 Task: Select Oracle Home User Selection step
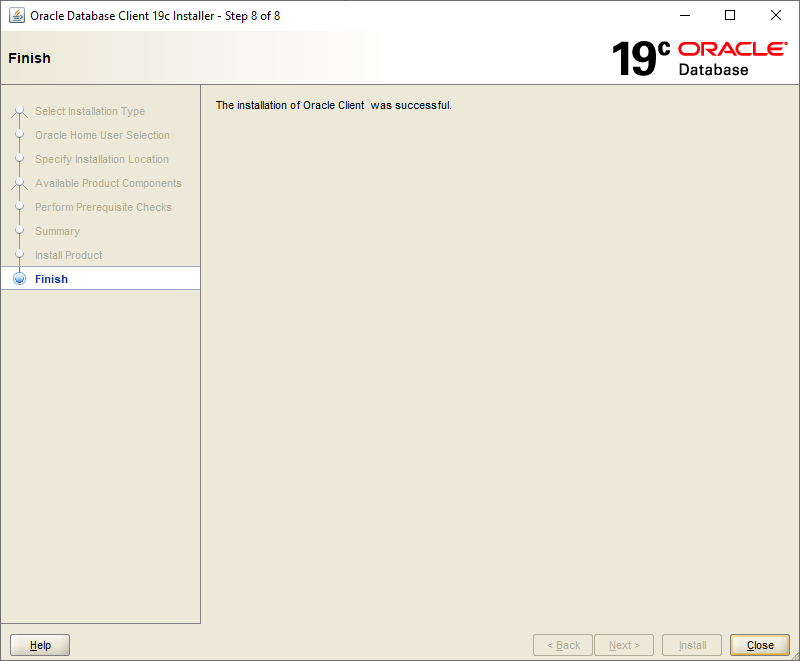pyautogui.click(x=102, y=135)
